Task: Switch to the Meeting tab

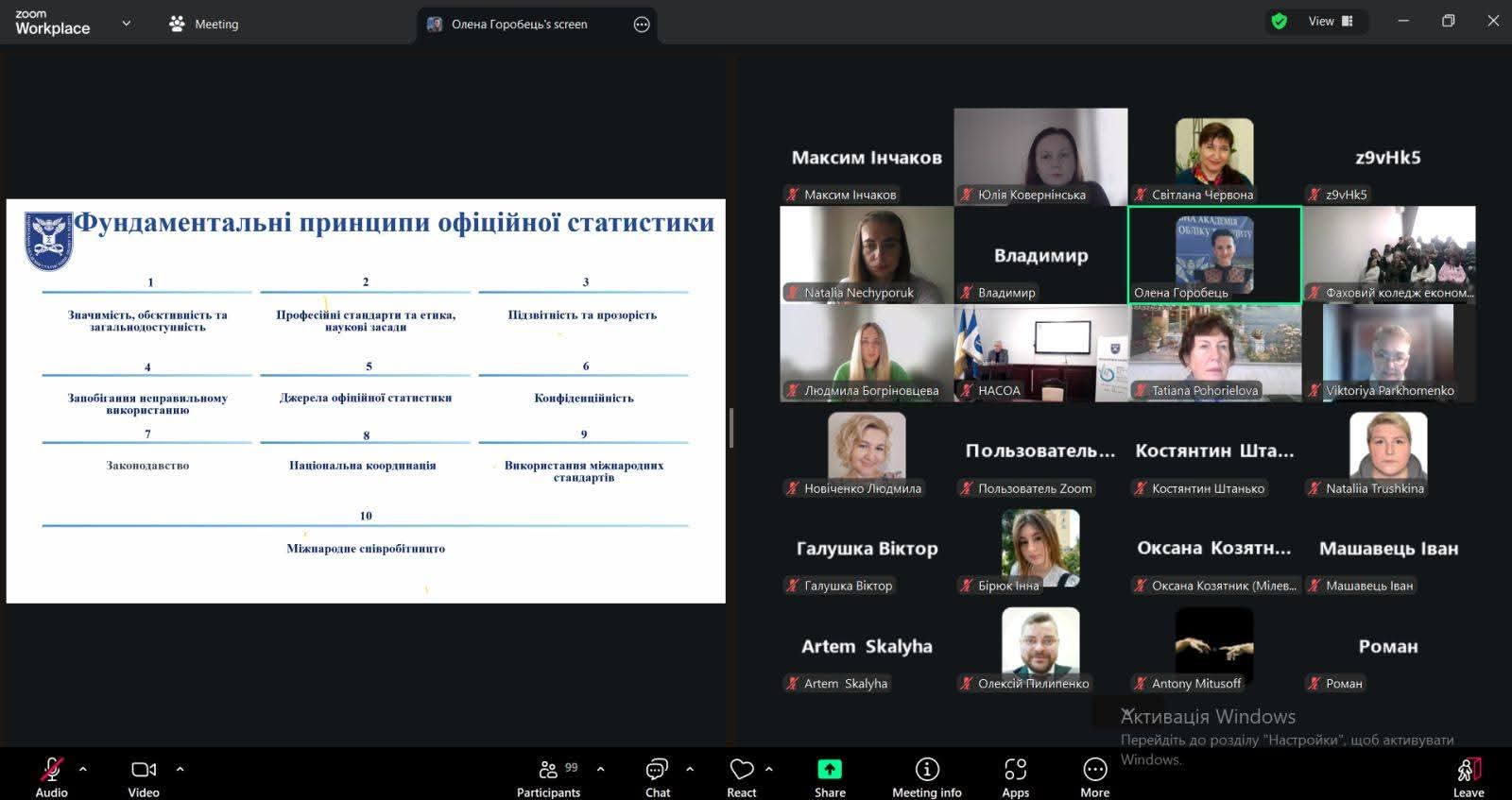Action: [204, 25]
